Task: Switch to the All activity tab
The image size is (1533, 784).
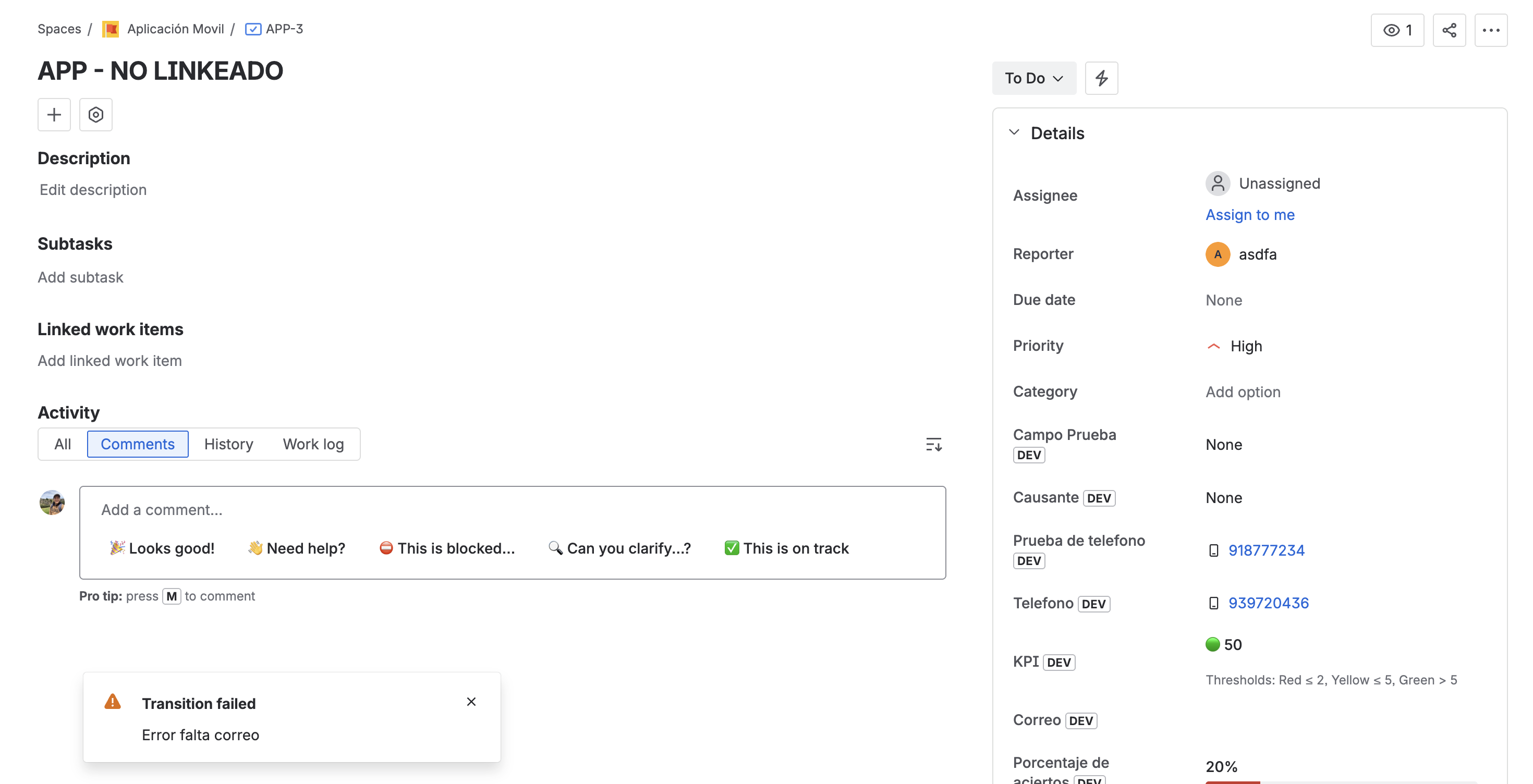Action: (63, 444)
